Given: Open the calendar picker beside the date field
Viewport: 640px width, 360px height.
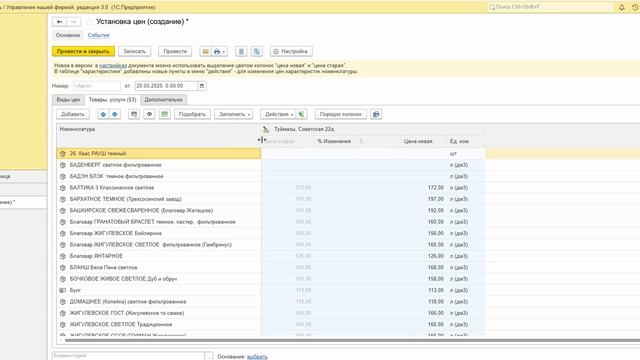Looking at the screenshot, I should click(x=202, y=86).
